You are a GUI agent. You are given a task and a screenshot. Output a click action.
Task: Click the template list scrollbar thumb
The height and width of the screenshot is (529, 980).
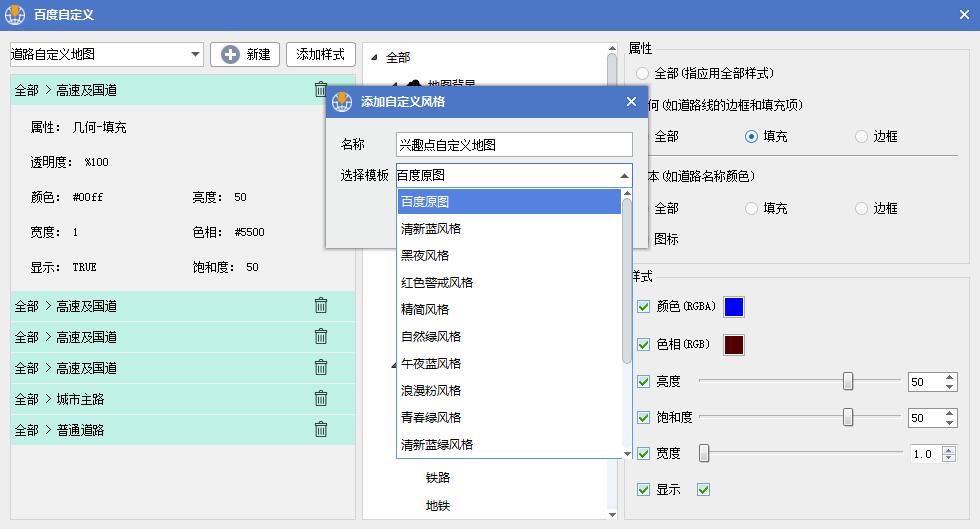(x=627, y=281)
